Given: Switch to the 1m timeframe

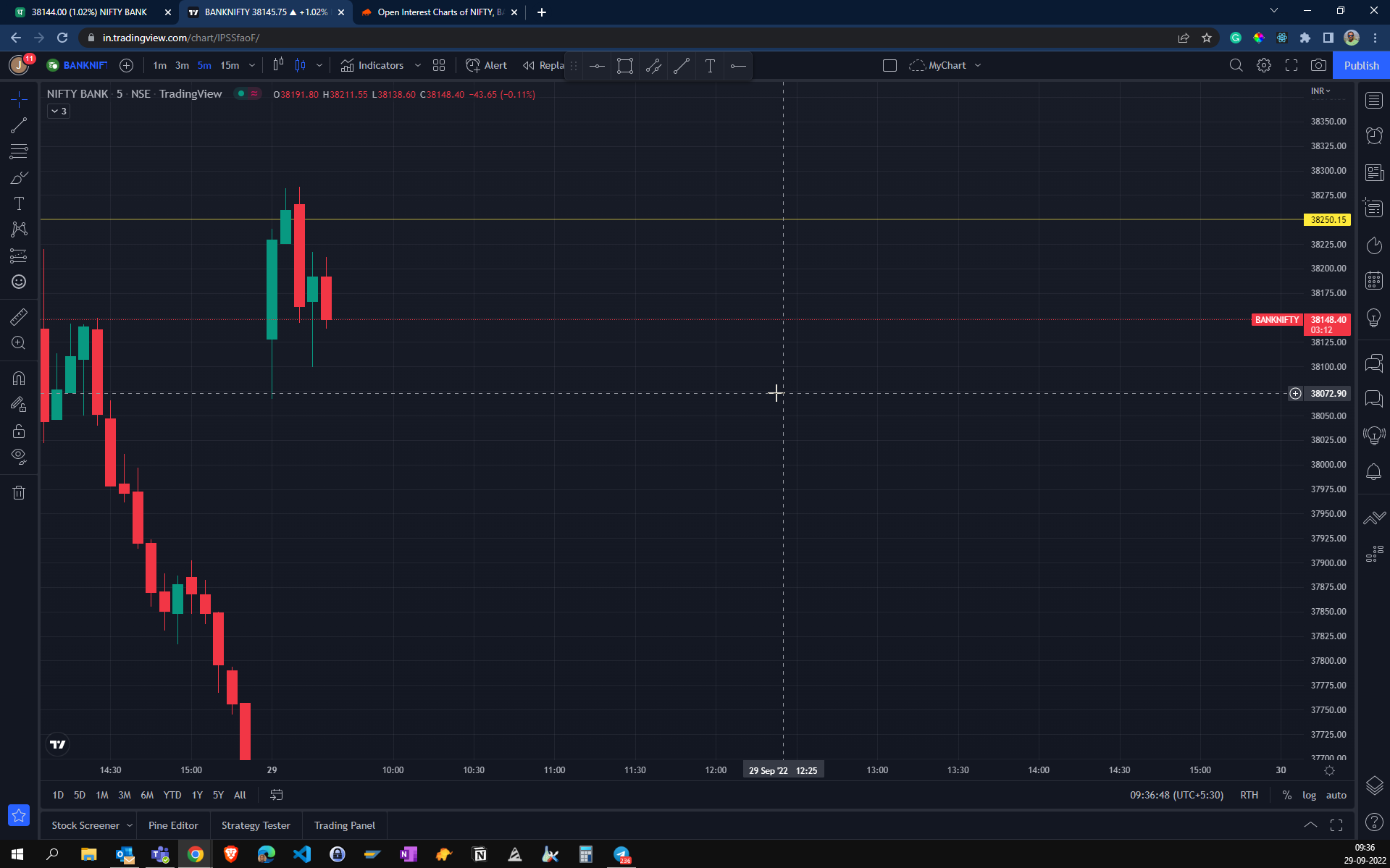Looking at the screenshot, I should point(159,65).
